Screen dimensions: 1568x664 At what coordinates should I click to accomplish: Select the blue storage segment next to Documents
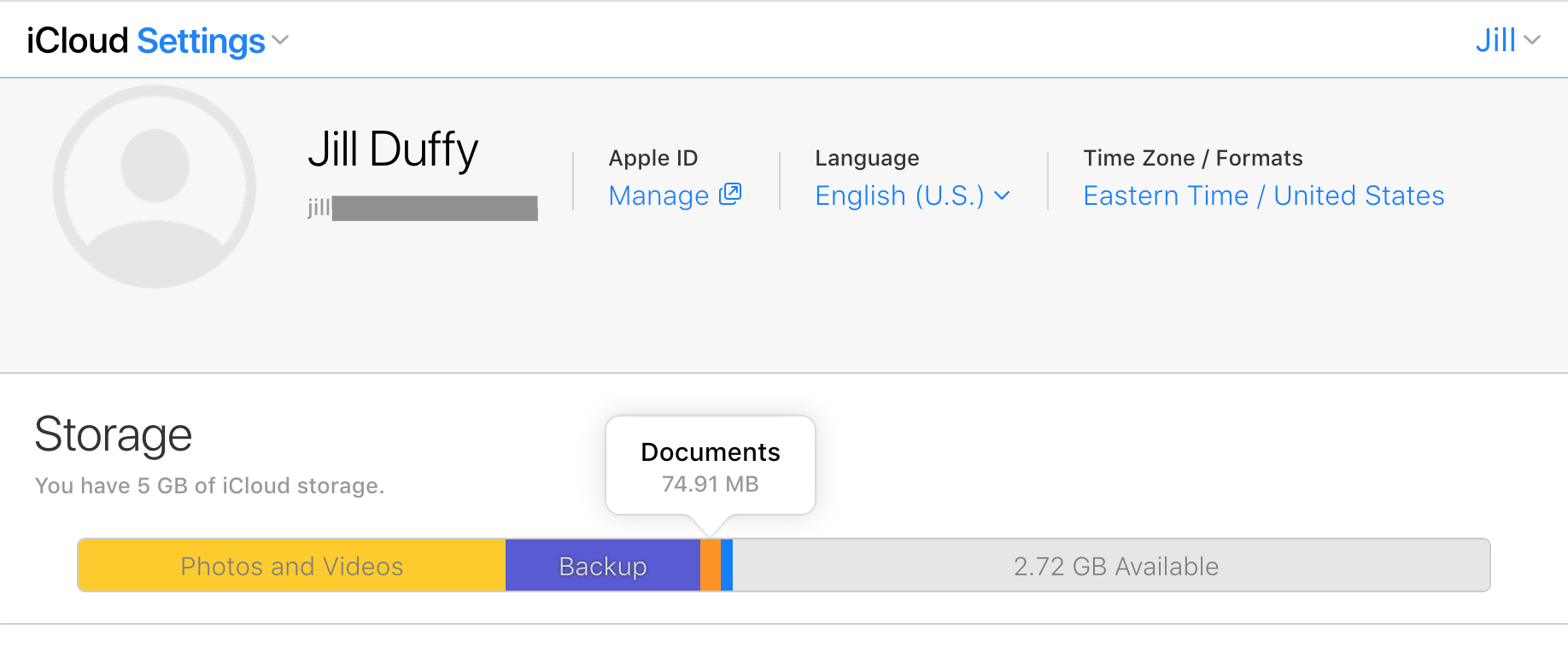[727, 565]
